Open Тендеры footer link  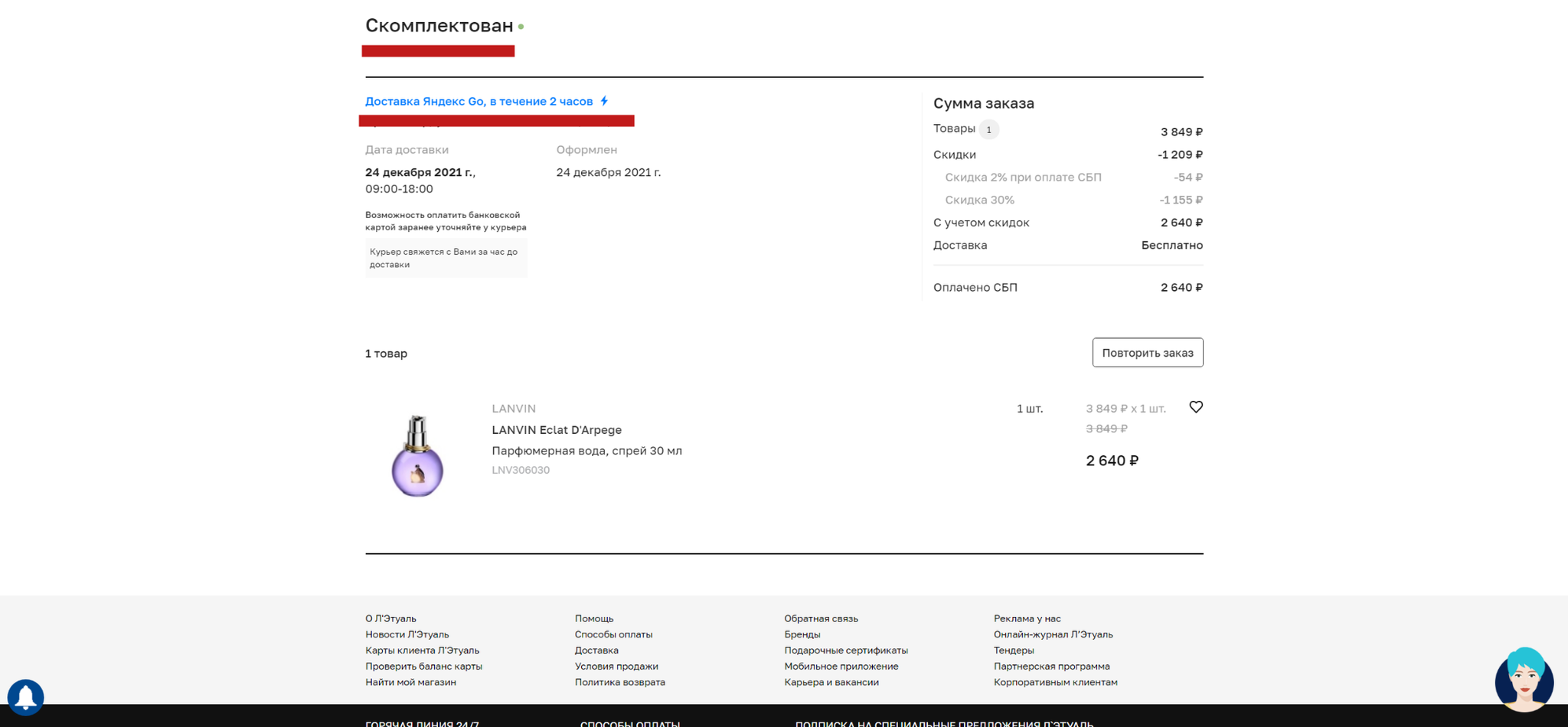[1014, 650]
